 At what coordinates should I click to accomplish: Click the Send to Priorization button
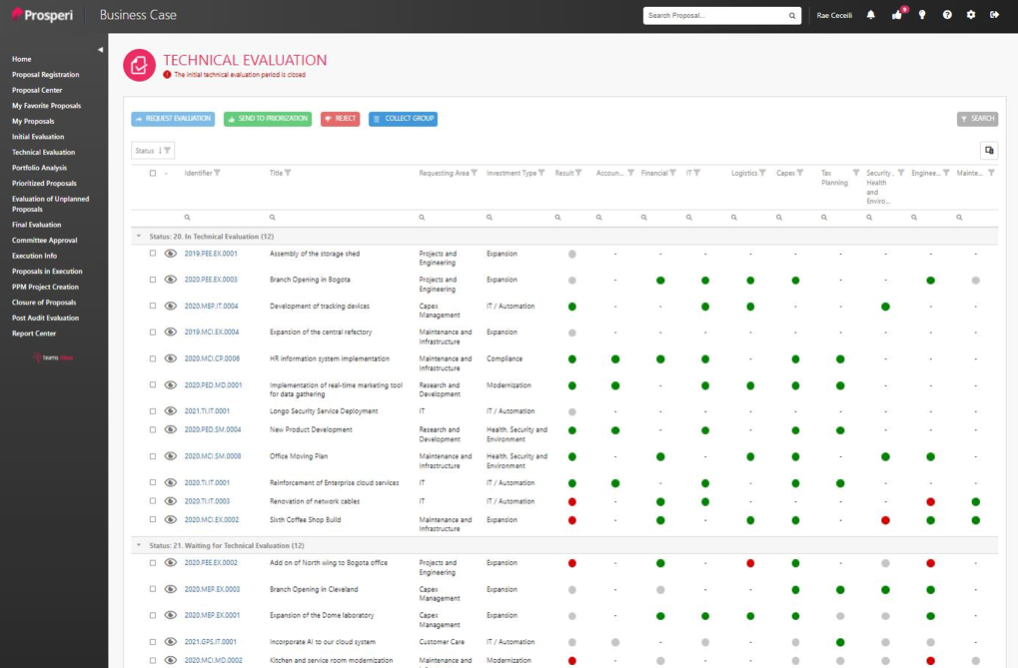click(x=267, y=119)
